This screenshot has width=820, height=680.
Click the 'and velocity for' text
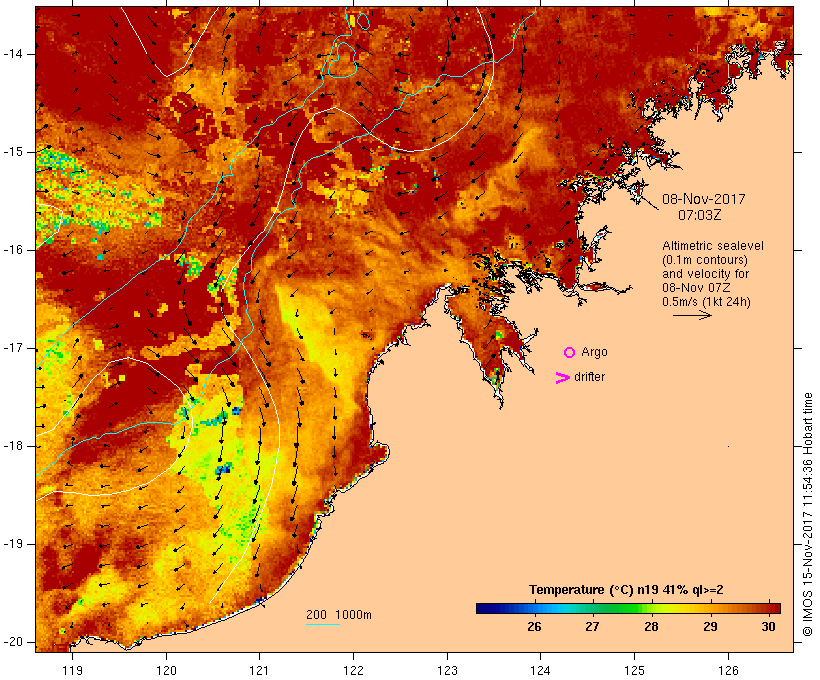705,274
